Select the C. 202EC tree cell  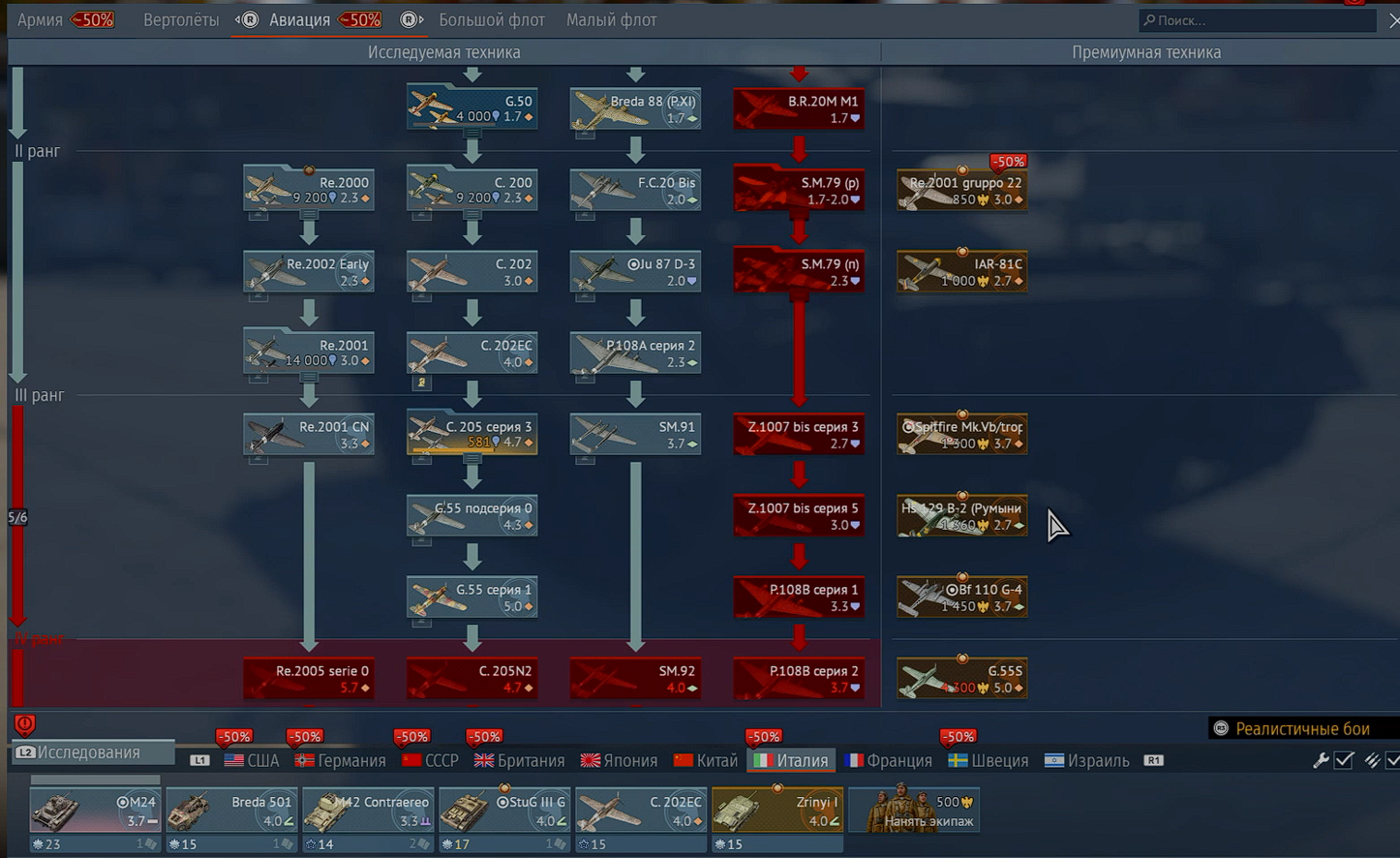coord(472,353)
